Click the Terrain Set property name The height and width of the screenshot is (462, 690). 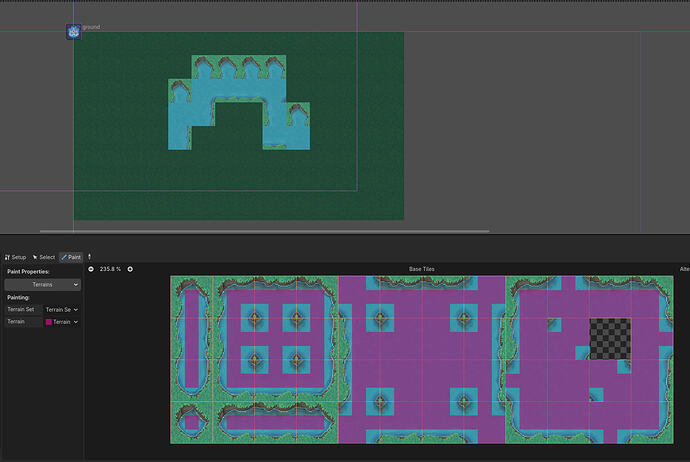(x=21, y=309)
